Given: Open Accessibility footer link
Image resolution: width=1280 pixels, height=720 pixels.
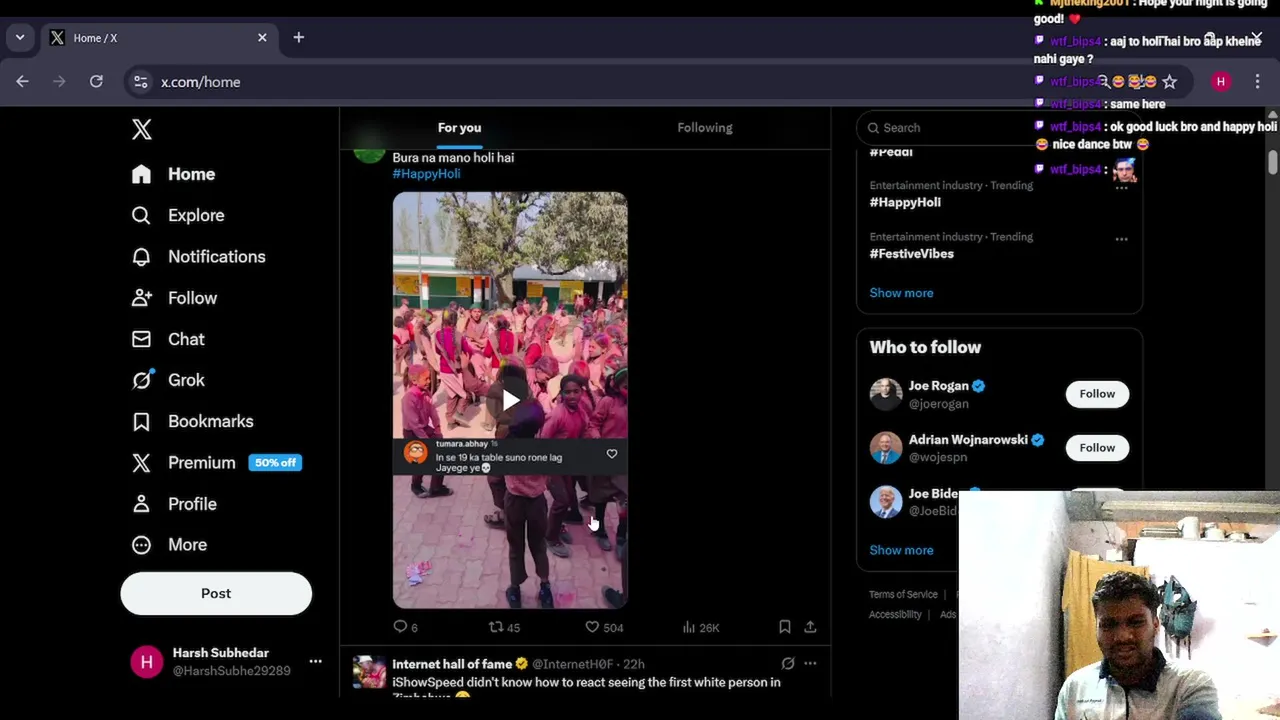Looking at the screenshot, I should [x=895, y=615].
